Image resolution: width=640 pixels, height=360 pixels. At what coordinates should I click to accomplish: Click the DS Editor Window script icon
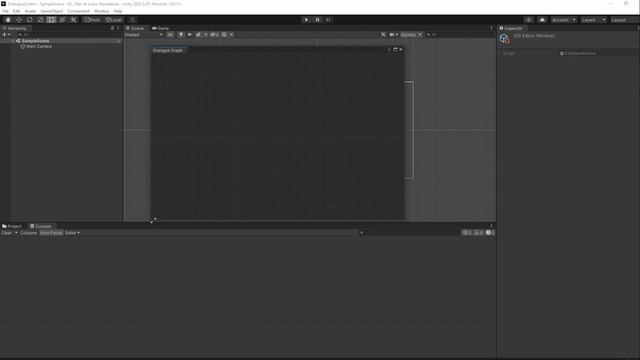(504, 39)
